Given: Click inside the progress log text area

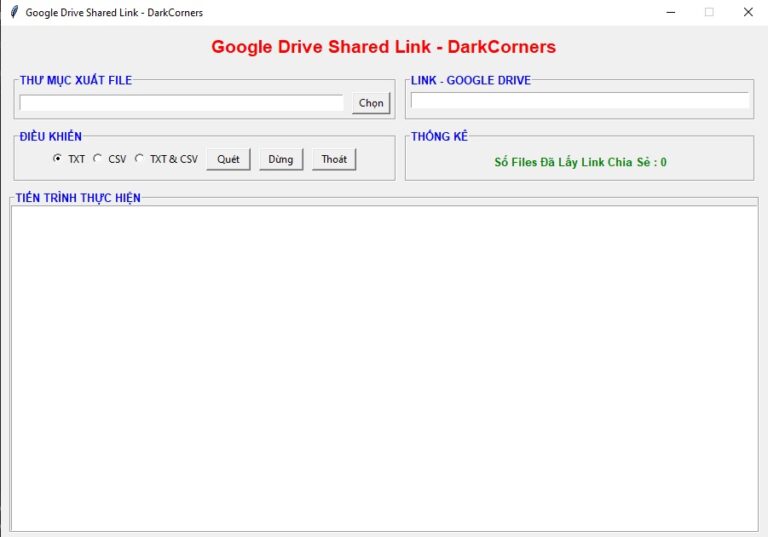Looking at the screenshot, I should (x=384, y=368).
